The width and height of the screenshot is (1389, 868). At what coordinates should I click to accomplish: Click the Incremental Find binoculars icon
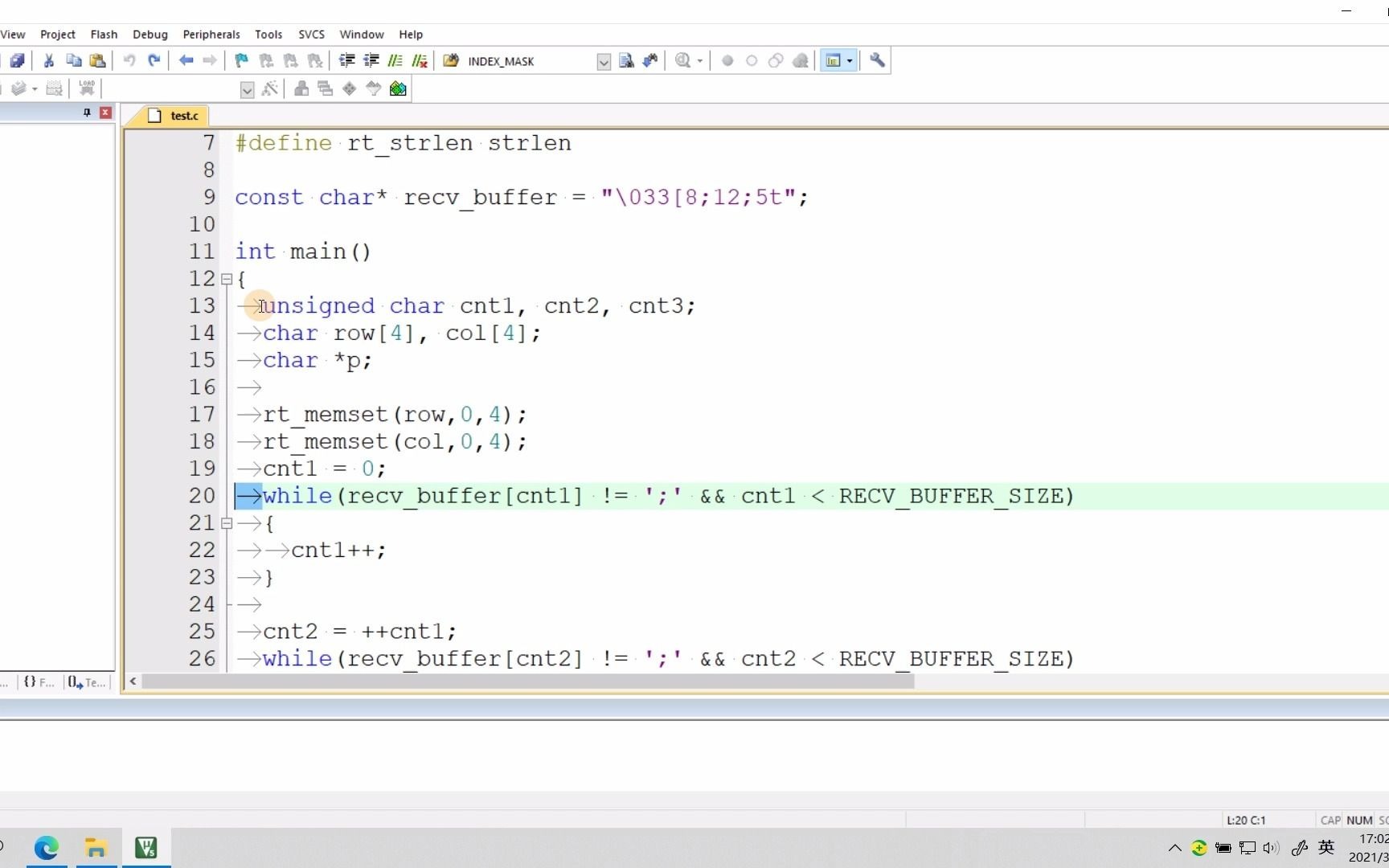(650, 60)
